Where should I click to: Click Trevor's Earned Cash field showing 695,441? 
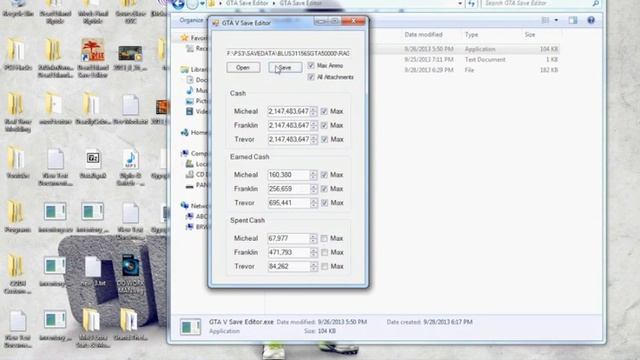[x=288, y=202]
